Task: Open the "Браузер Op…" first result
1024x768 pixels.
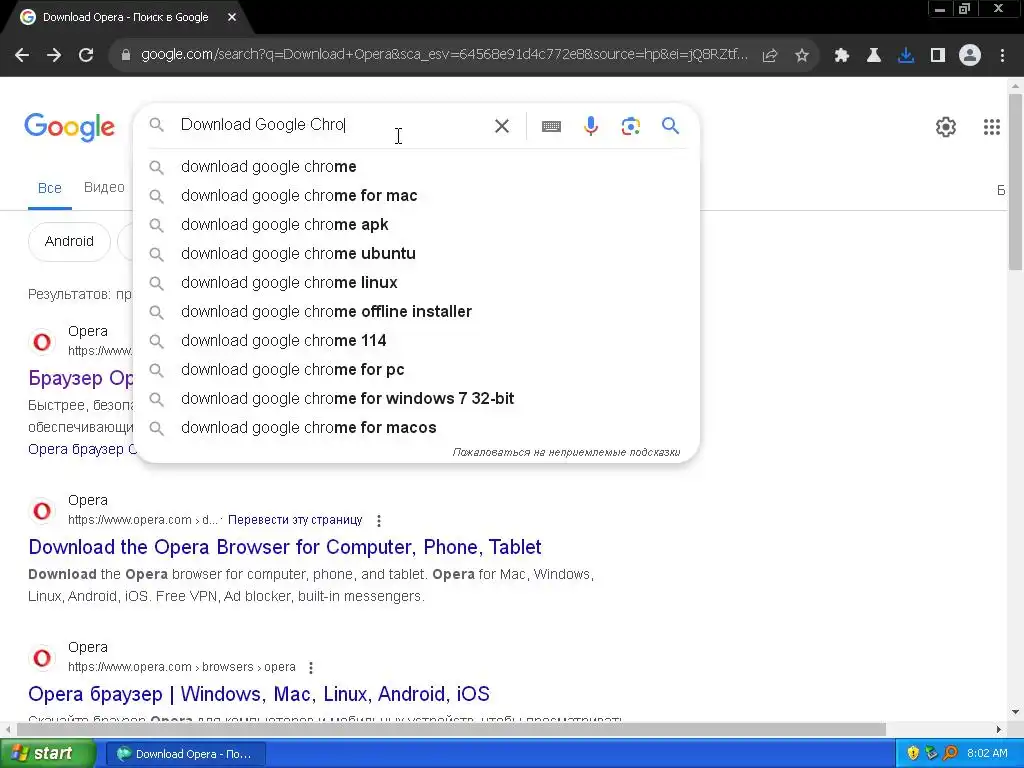Action: tap(80, 378)
